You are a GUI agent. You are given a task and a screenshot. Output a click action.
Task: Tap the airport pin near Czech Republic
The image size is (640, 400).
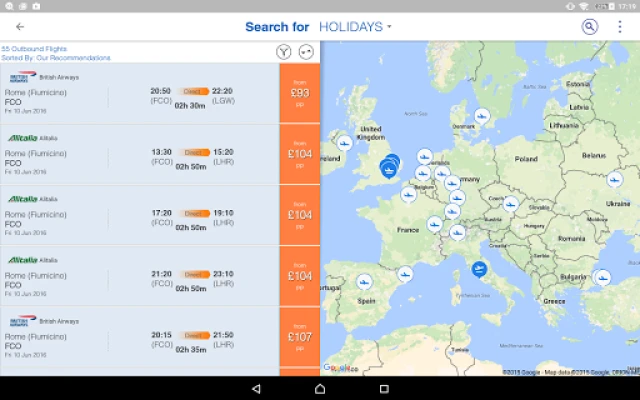coord(510,204)
